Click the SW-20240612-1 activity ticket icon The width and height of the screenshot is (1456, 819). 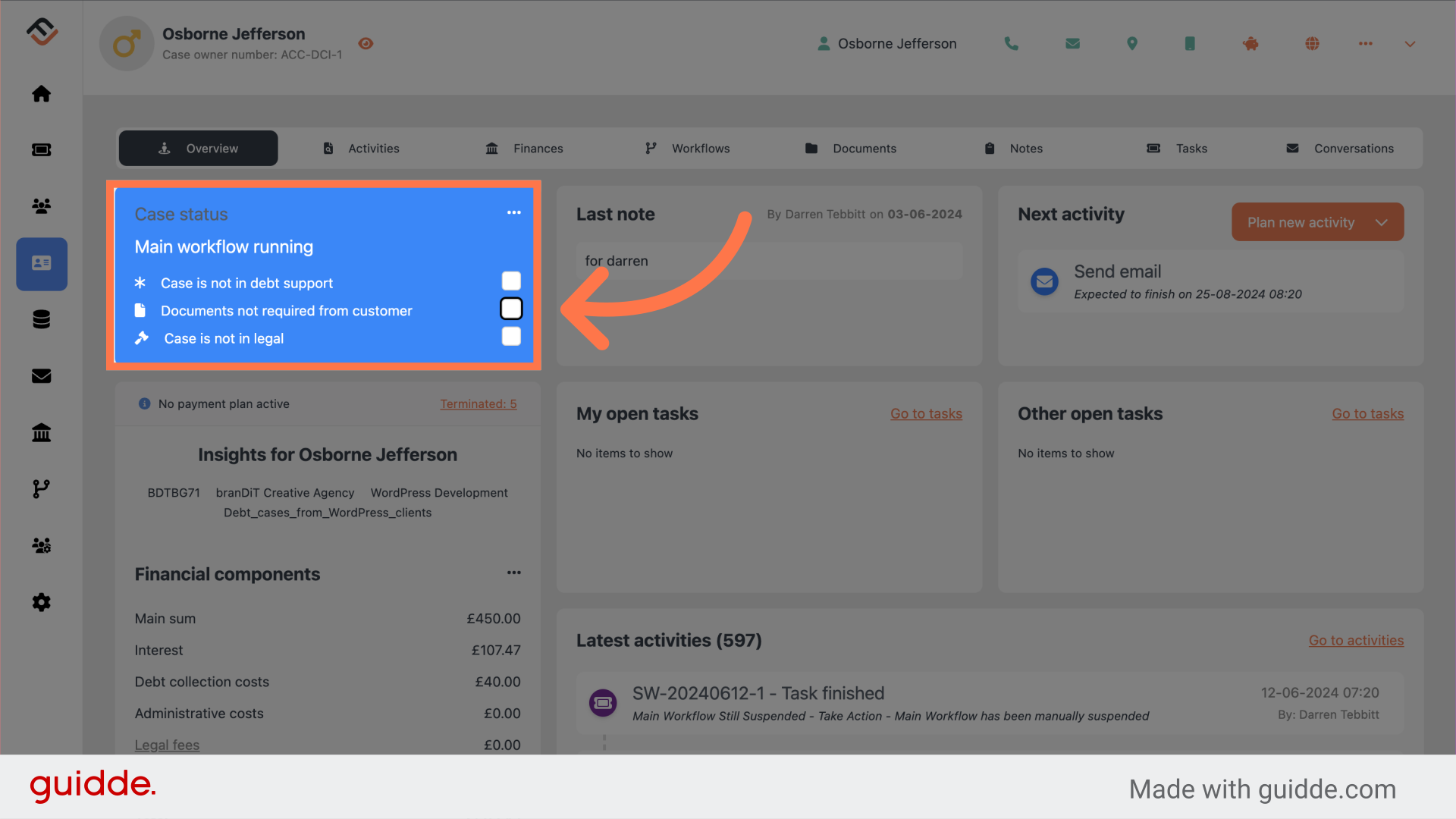[x=603, y=703]
